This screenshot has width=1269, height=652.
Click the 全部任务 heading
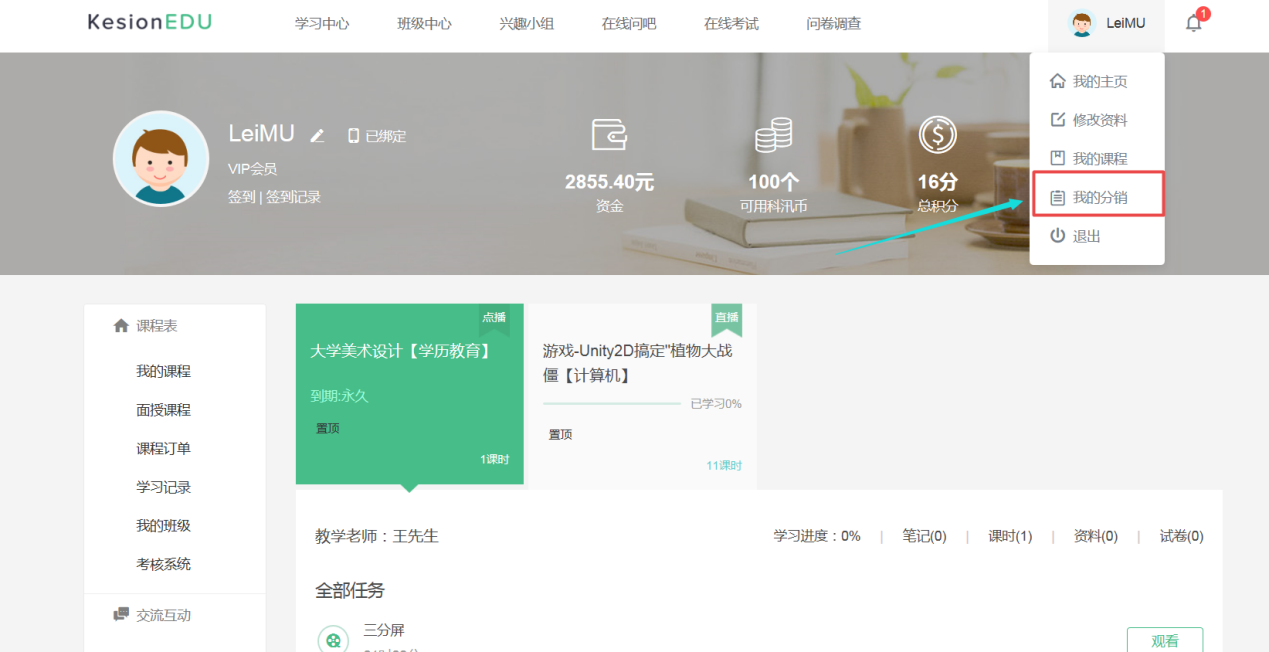coord(350,590)
